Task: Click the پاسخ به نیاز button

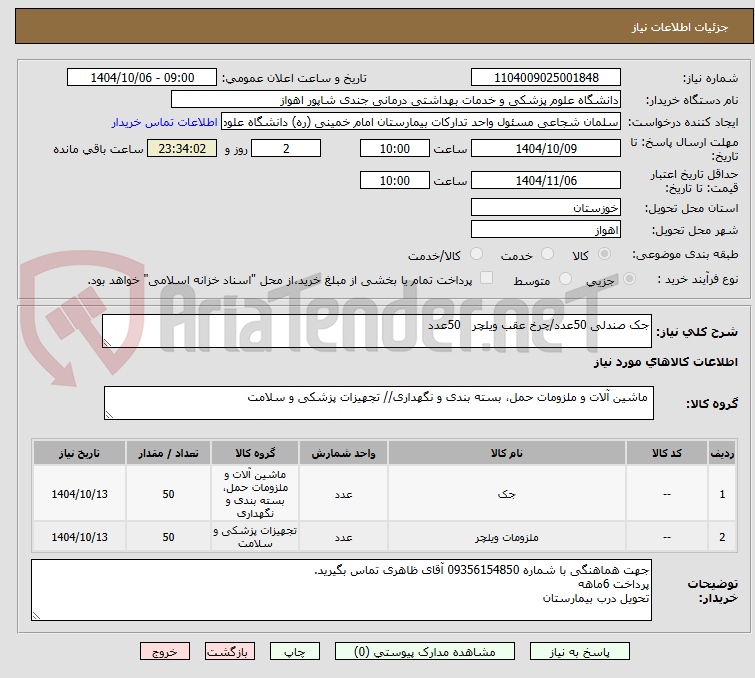Action: pos(579,652)
